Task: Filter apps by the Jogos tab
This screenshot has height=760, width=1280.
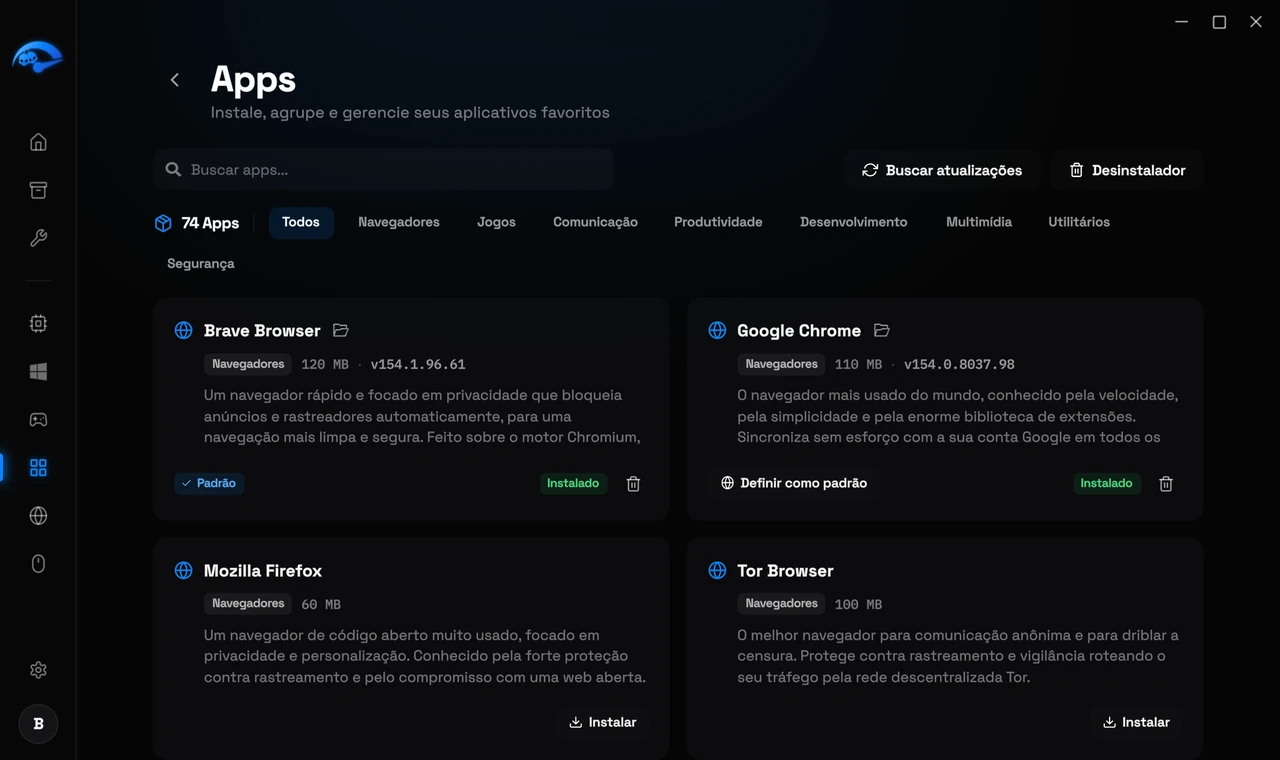Action: click(x=496, y=222)
